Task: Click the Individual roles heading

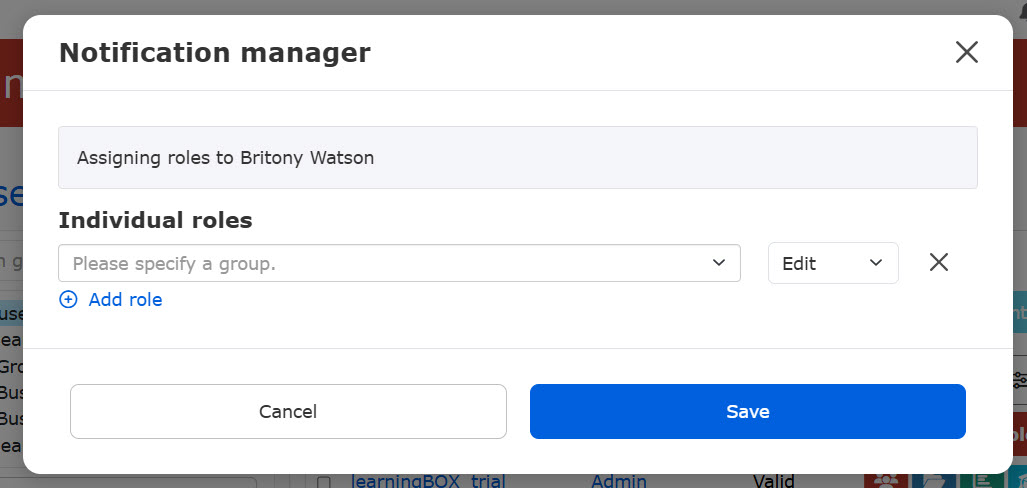Action: click(x=155, y=220)
